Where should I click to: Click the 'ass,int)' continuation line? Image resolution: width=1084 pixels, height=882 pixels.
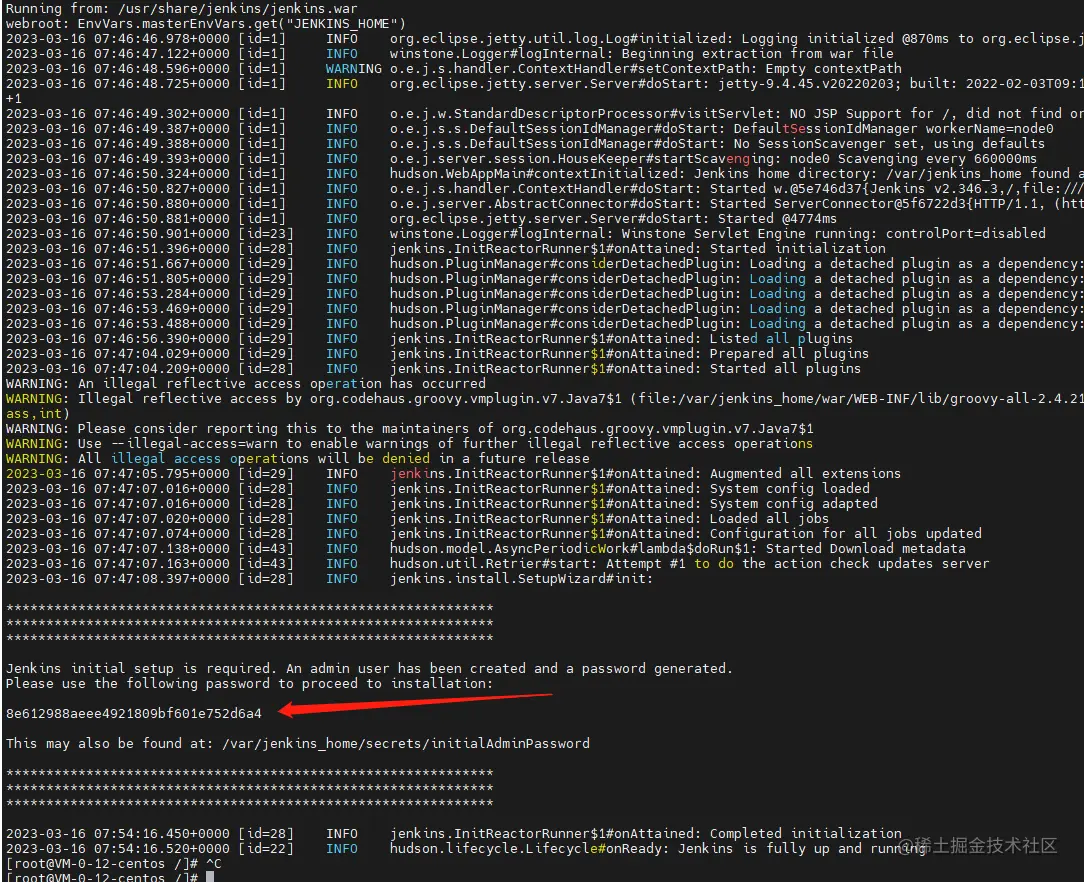(x=37, y=414)
